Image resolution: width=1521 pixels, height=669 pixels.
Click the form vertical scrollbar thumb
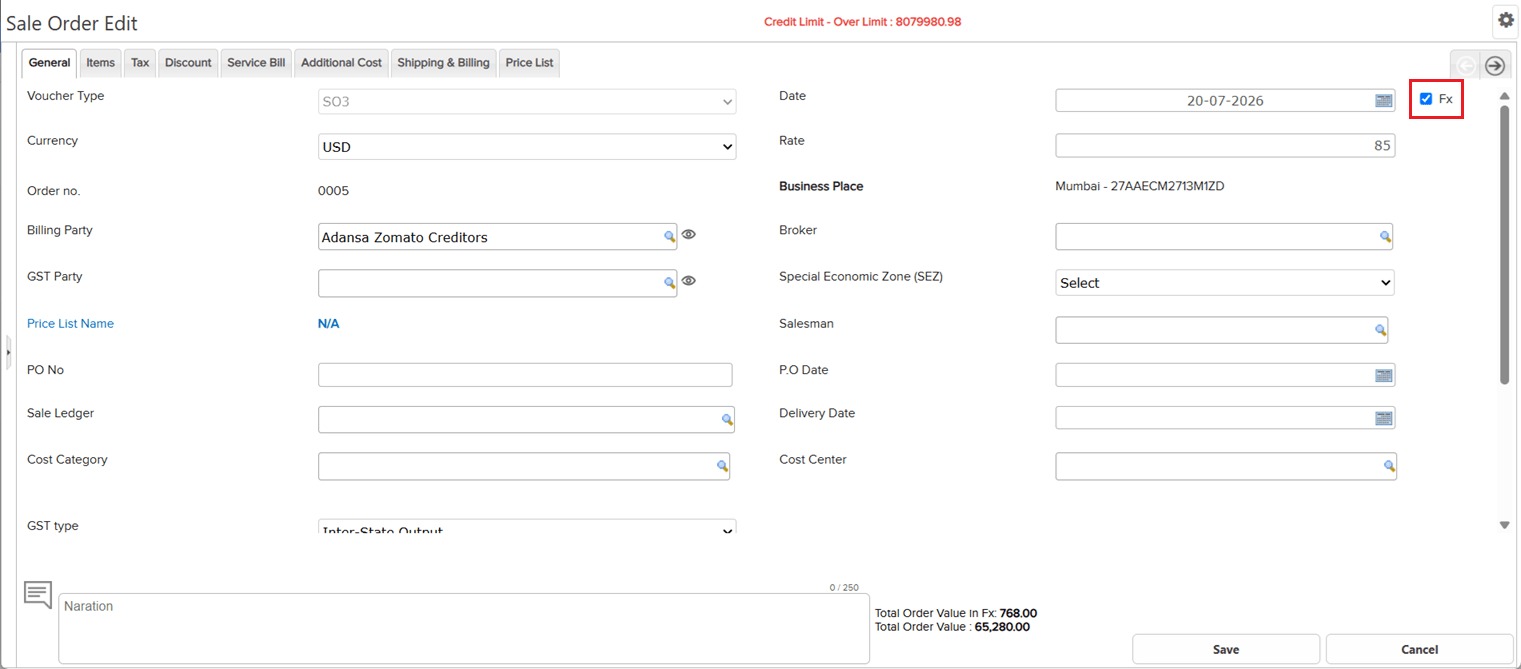[1504, 244]
